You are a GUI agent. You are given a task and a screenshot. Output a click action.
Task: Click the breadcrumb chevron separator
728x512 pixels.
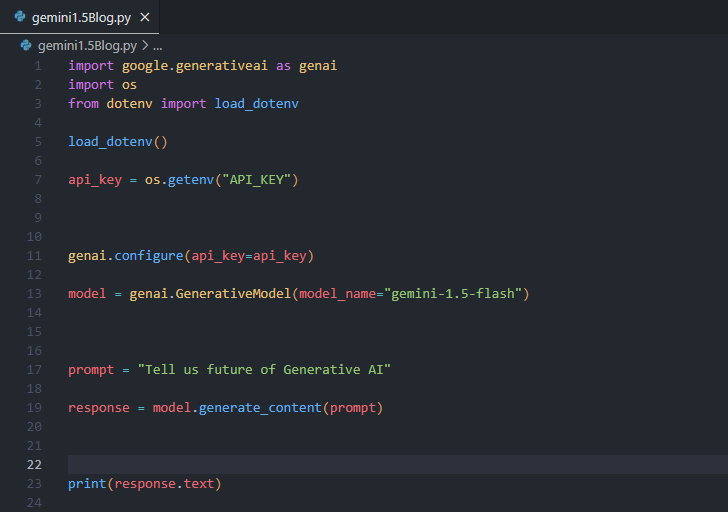pos(145,45)
